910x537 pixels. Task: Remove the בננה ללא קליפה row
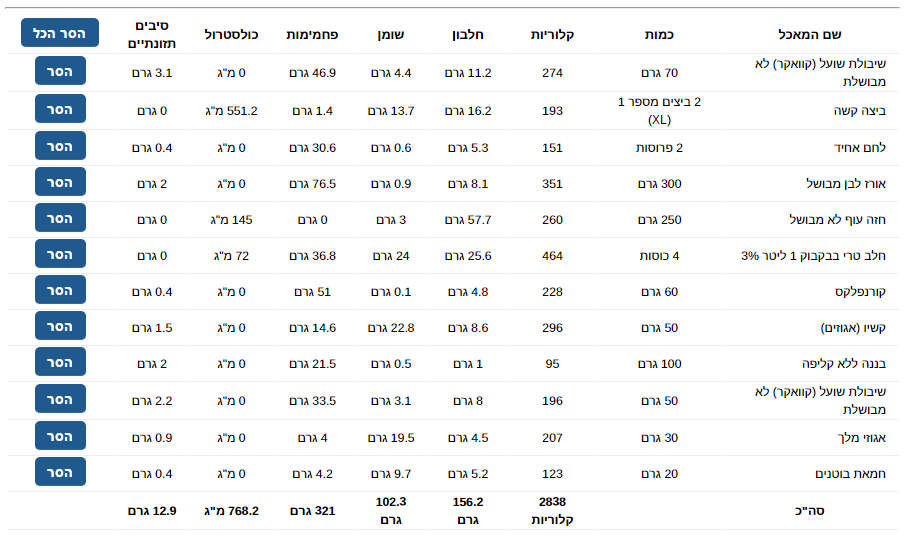(60, 362)
